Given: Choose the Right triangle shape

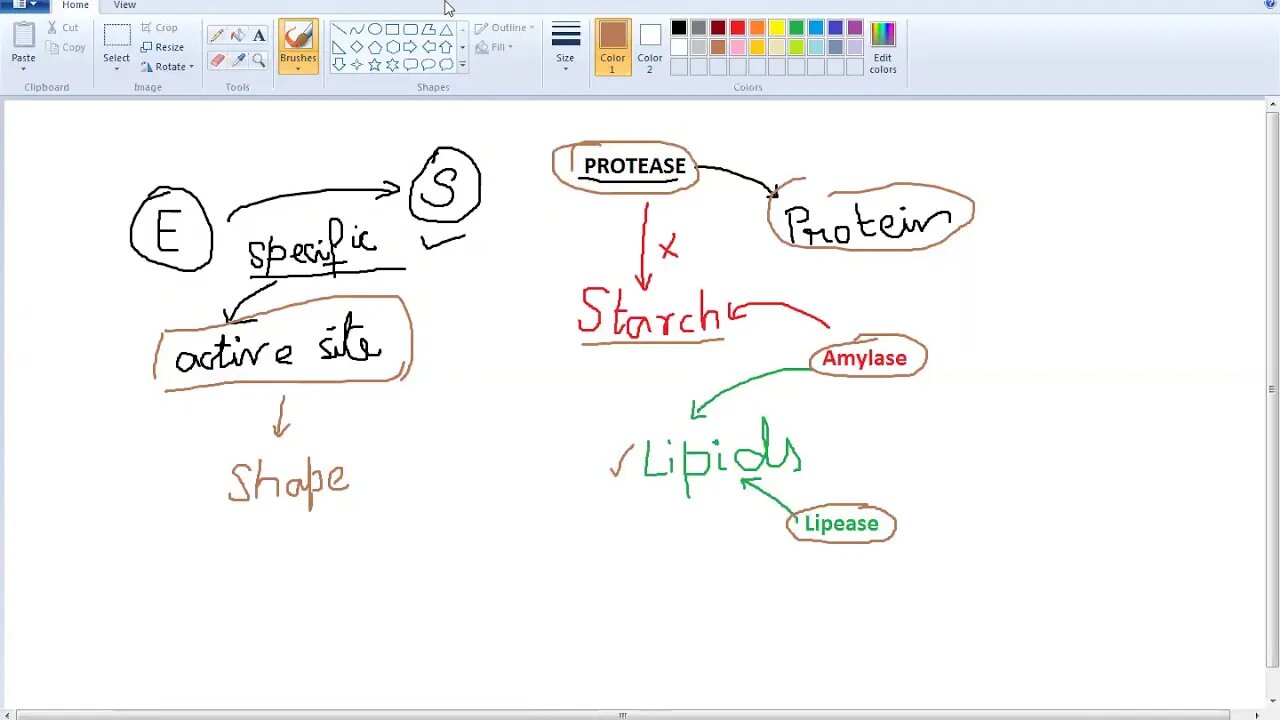Looking at the screenshot, I should coord(339,47).
